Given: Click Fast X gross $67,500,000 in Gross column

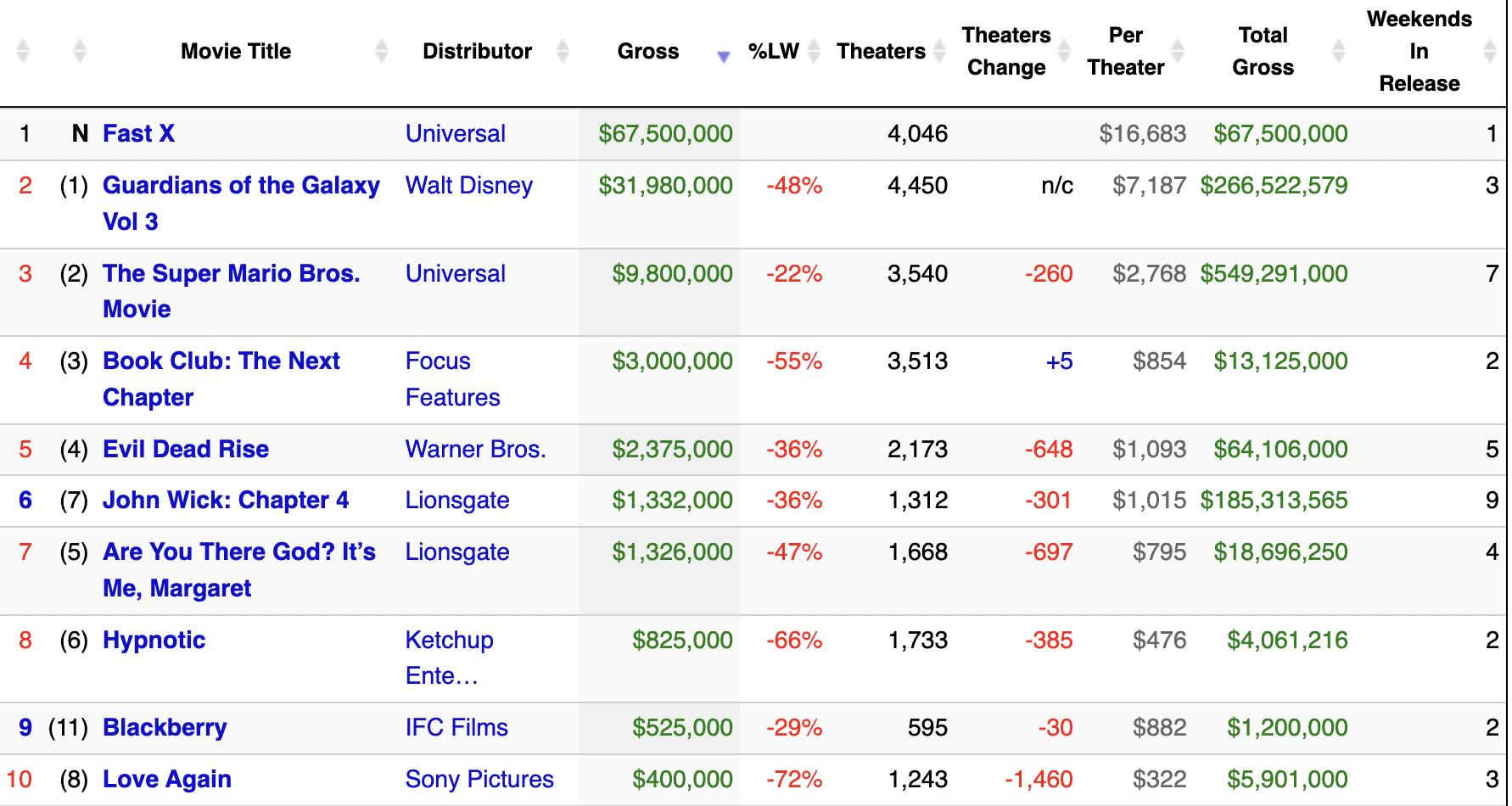Looking at the screenshot, I should [665, 134].
